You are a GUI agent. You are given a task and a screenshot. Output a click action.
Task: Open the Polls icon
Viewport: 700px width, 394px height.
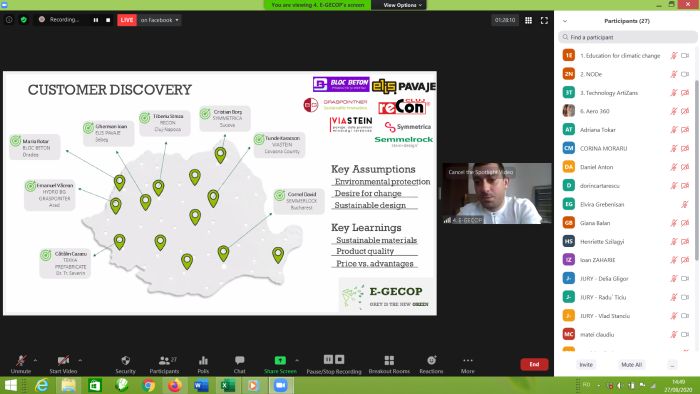coord(203,361)
